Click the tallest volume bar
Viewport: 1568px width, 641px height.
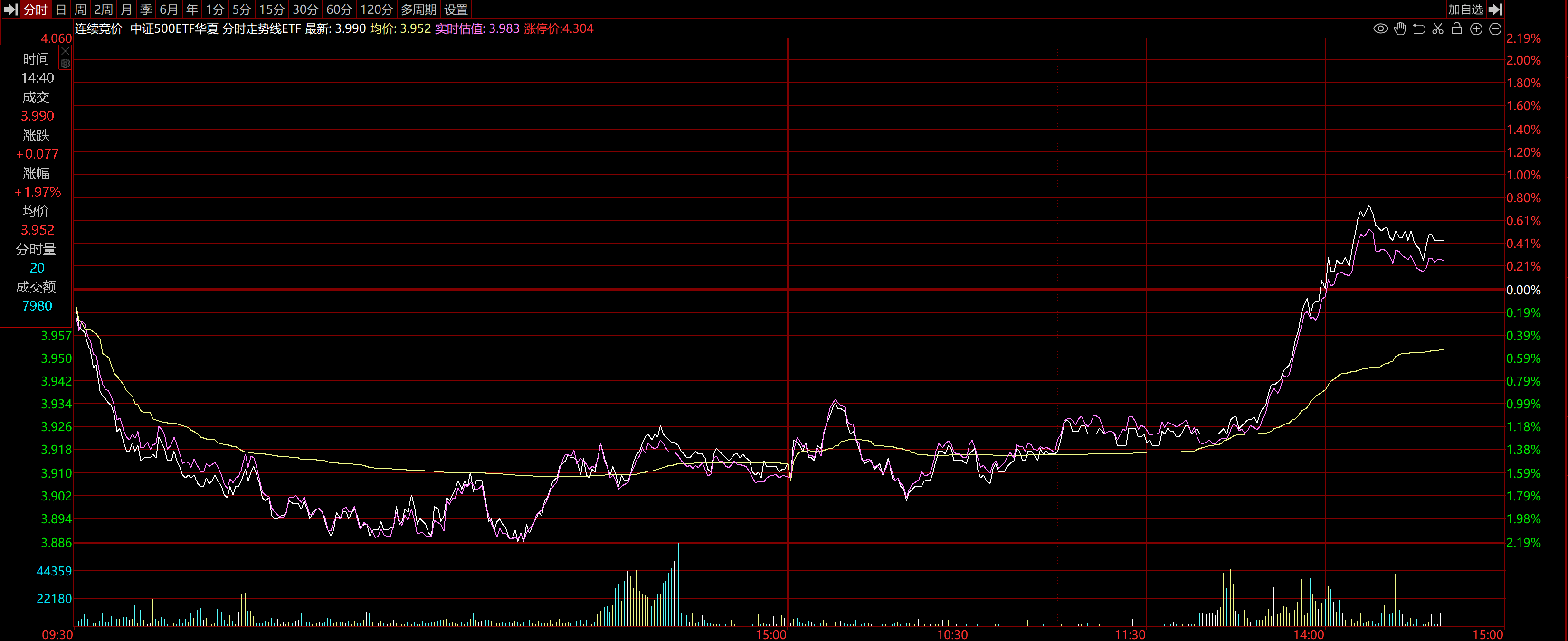point(678,584)
